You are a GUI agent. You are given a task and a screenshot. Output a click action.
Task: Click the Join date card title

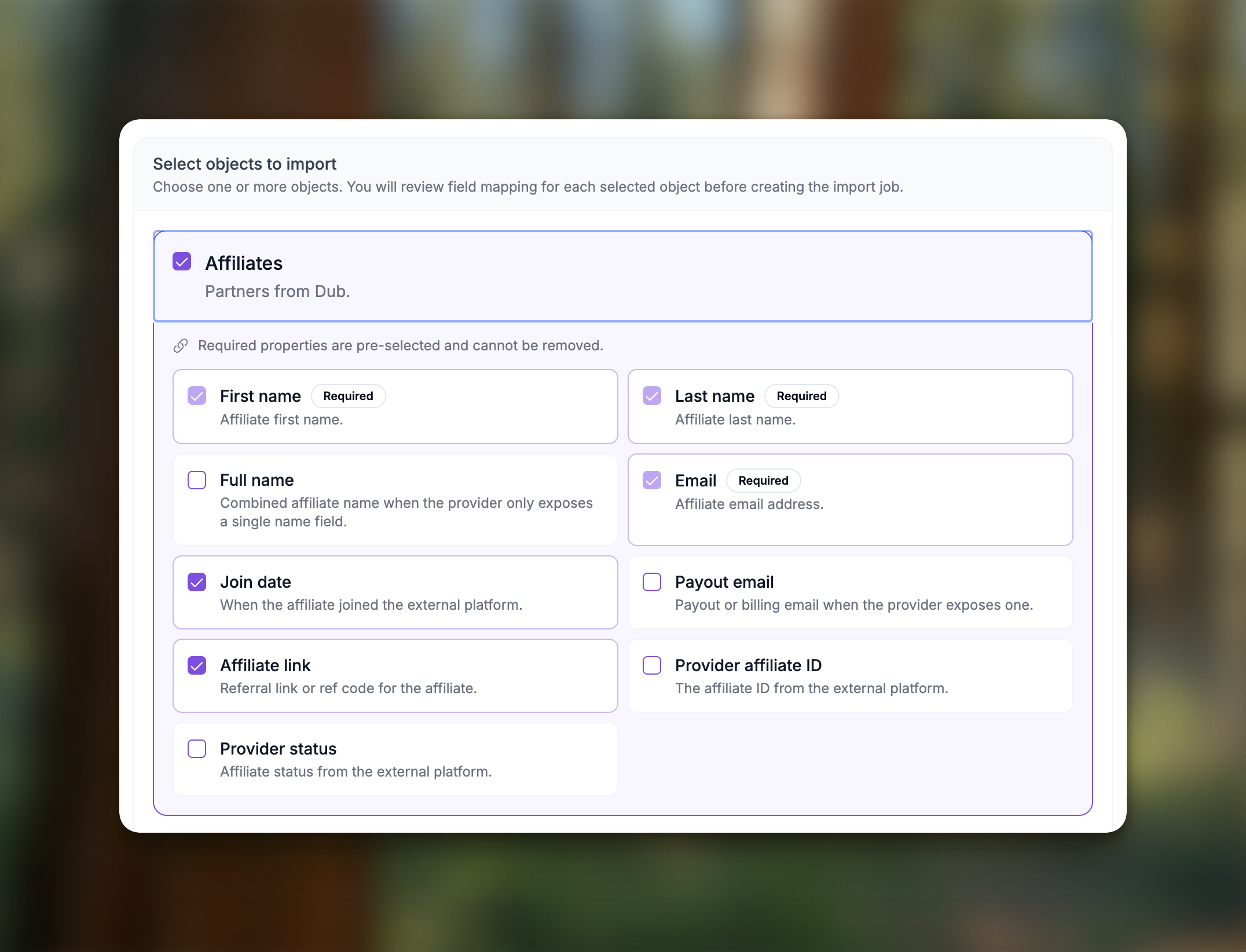coord(255,582)
